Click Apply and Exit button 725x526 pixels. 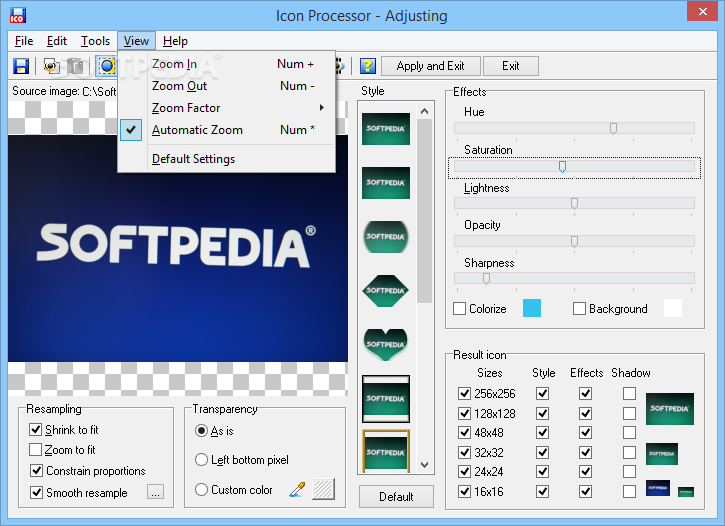tap(430, 66)
